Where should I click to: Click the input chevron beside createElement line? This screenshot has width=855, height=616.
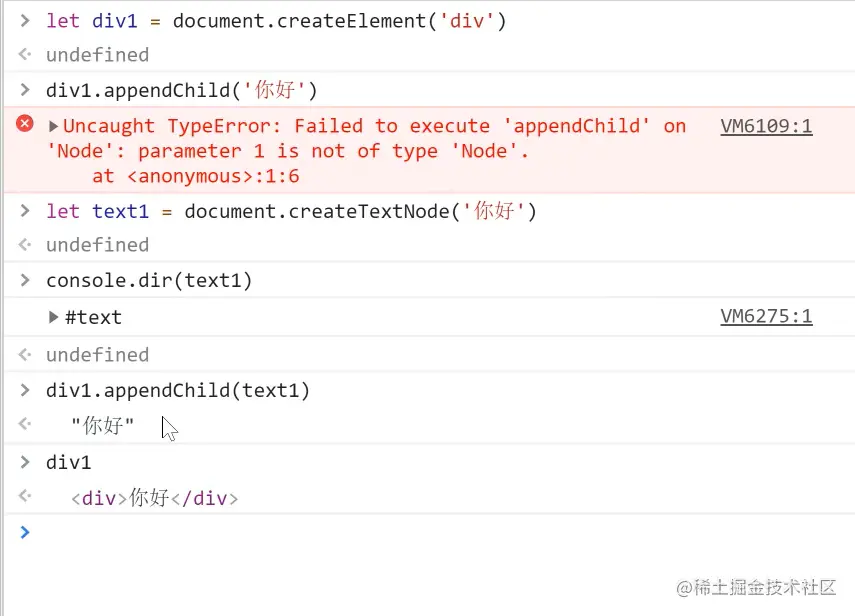[x=25, y=20]
